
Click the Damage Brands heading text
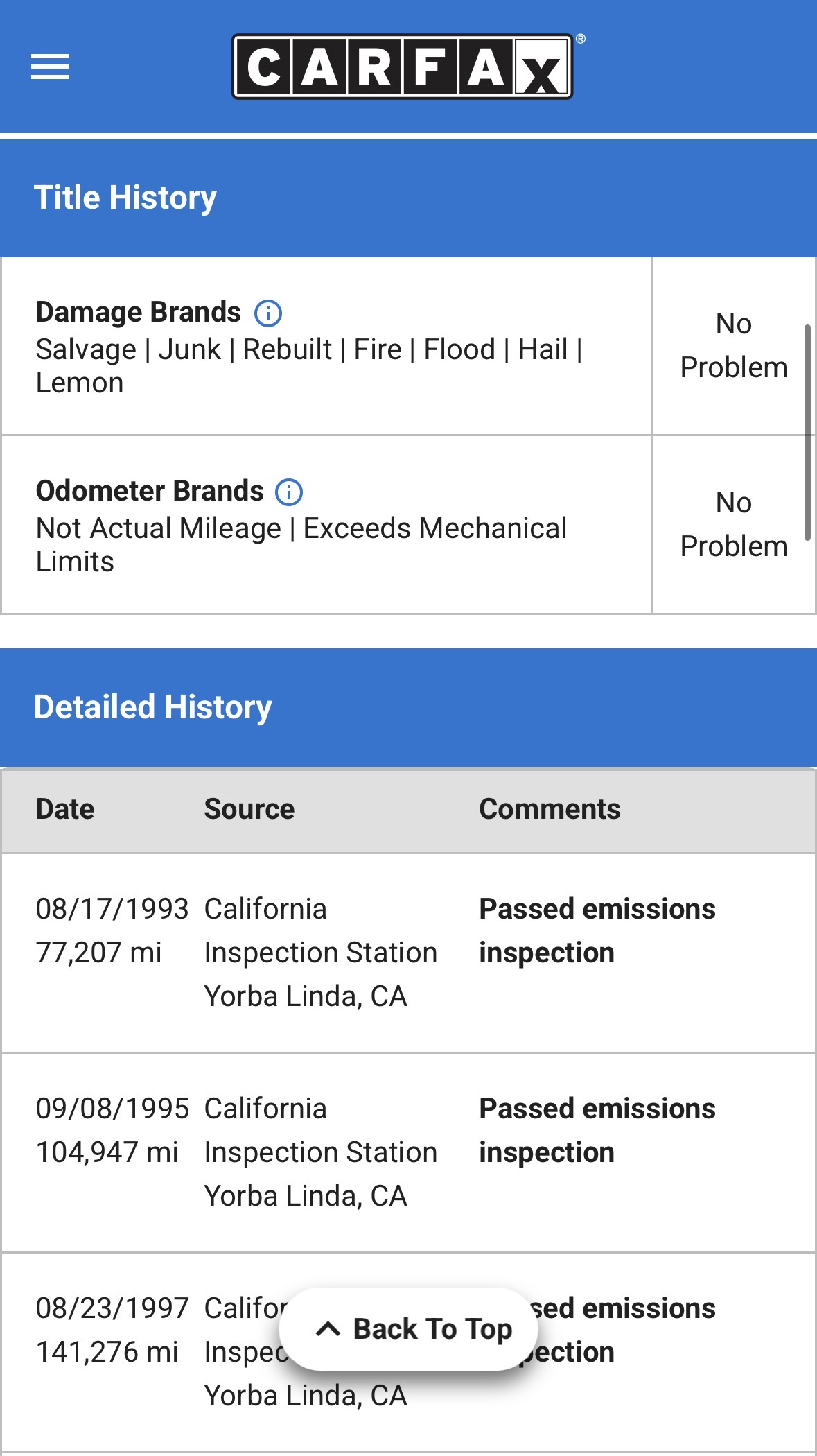(x=139, y=313)
